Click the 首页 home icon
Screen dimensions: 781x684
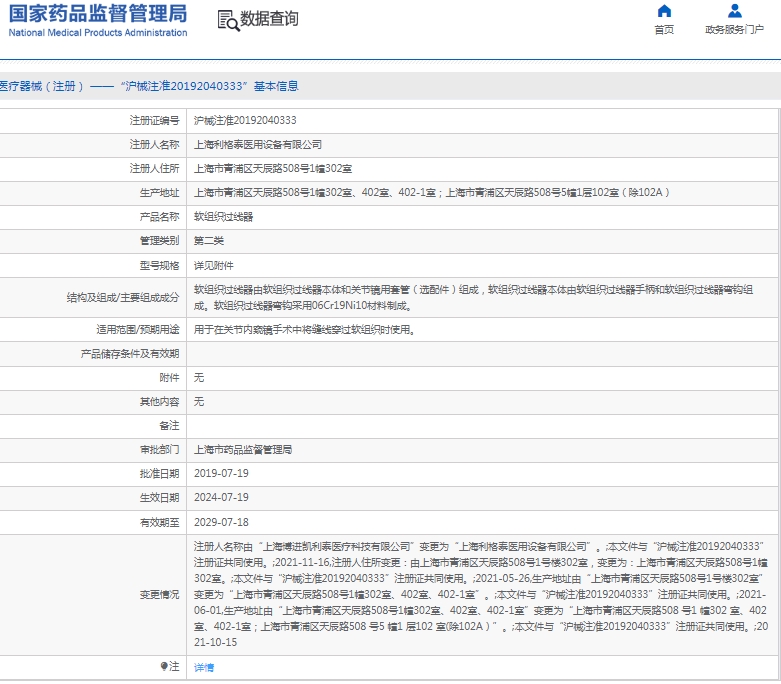tap(664, 10)
